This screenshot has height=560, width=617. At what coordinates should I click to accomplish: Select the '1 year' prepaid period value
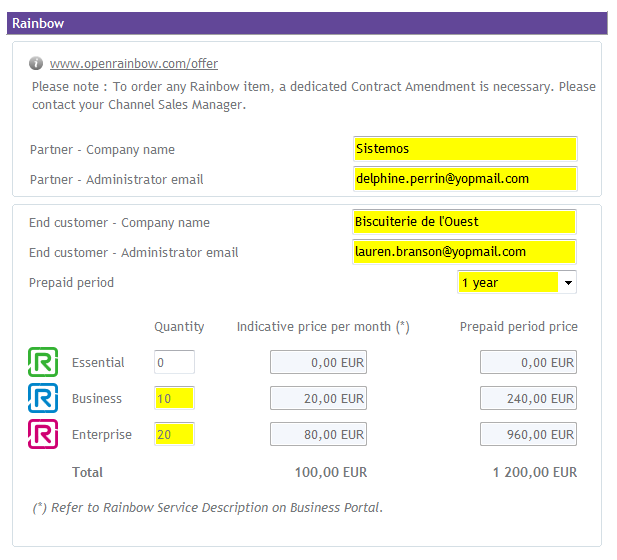[508, 283]
